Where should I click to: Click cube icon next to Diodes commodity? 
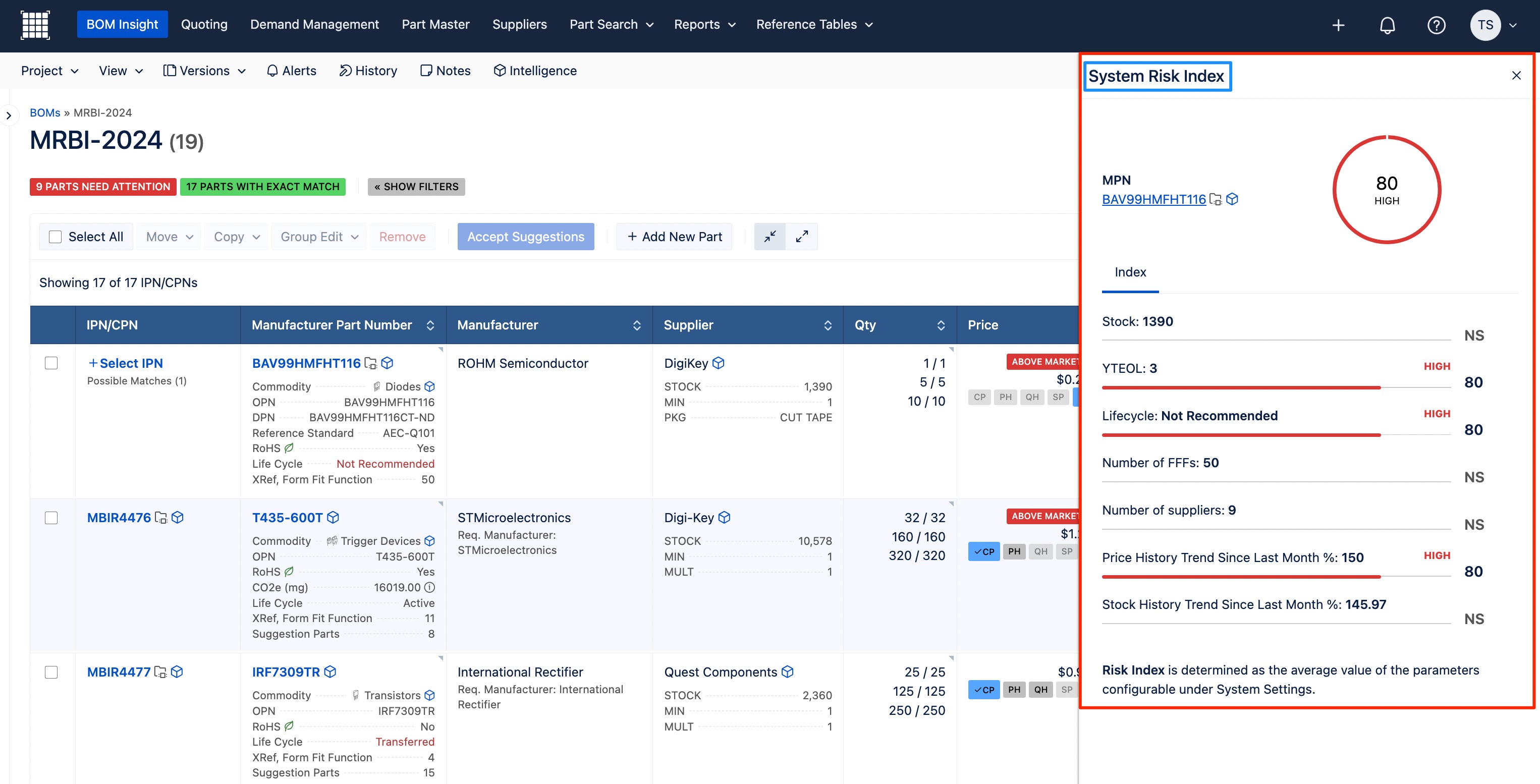pyautogui.click(x=429, y=386)
